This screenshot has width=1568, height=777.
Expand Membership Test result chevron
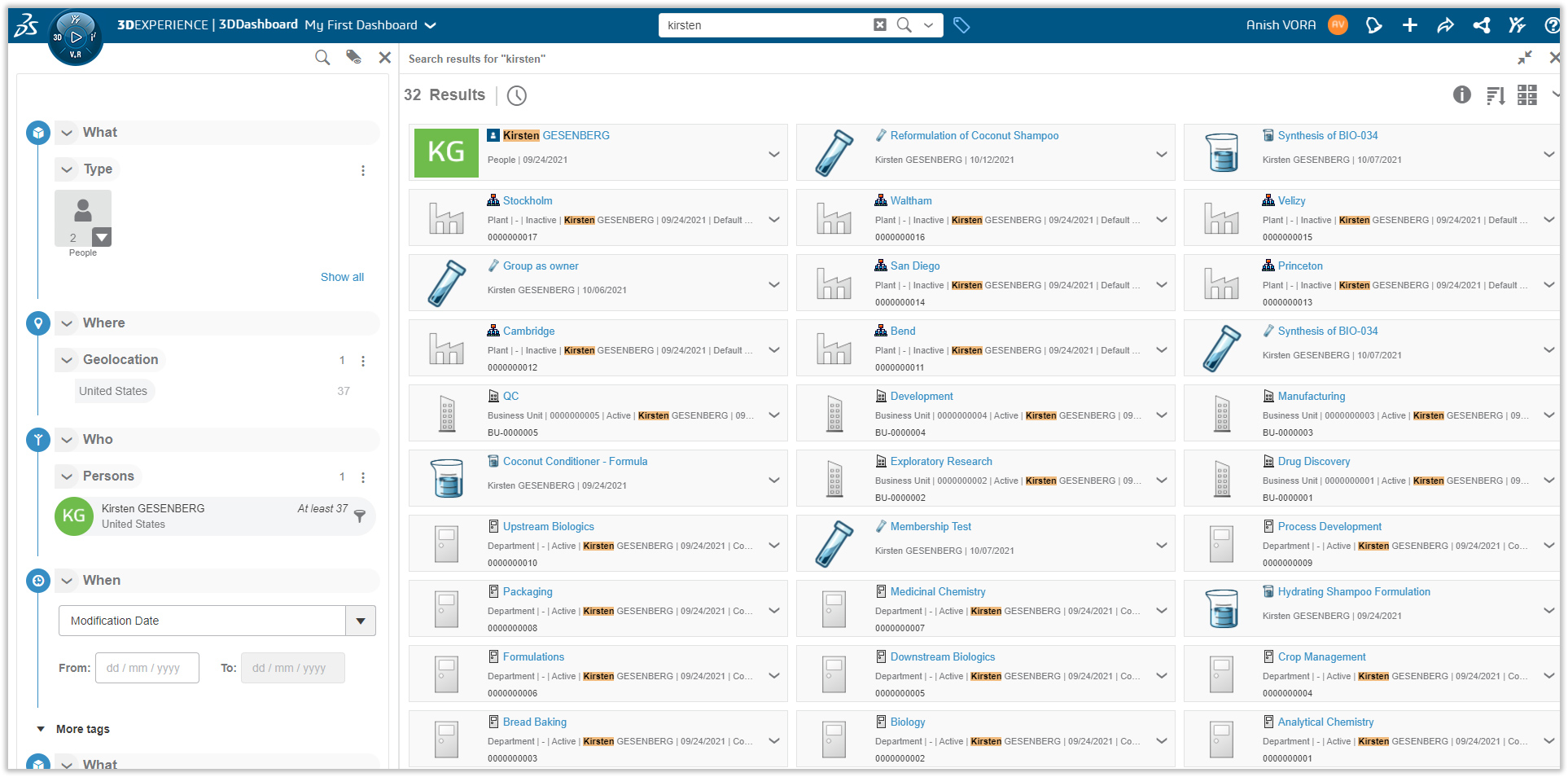point(1162,545)
